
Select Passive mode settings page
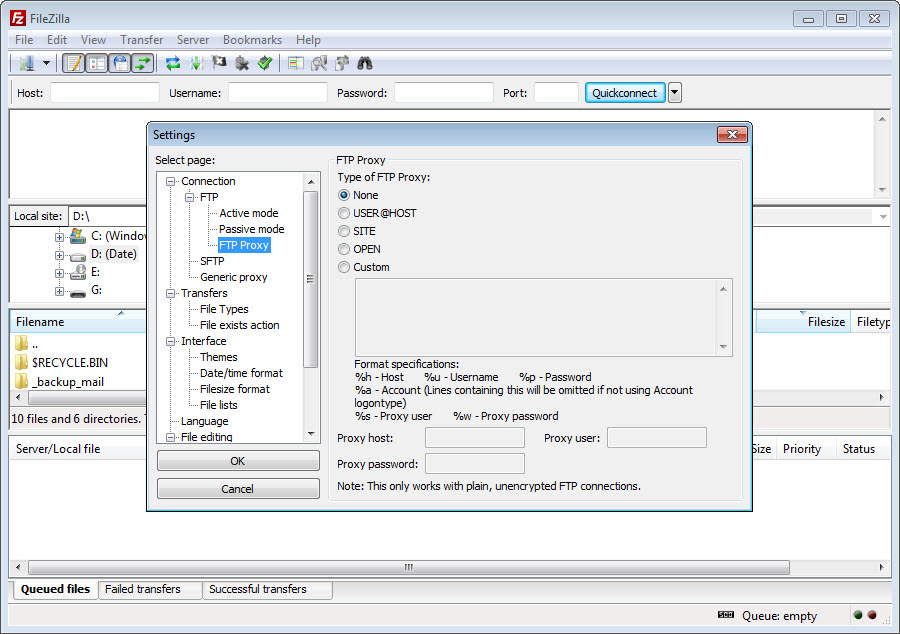pyautogui.click(x=251, y=229)
